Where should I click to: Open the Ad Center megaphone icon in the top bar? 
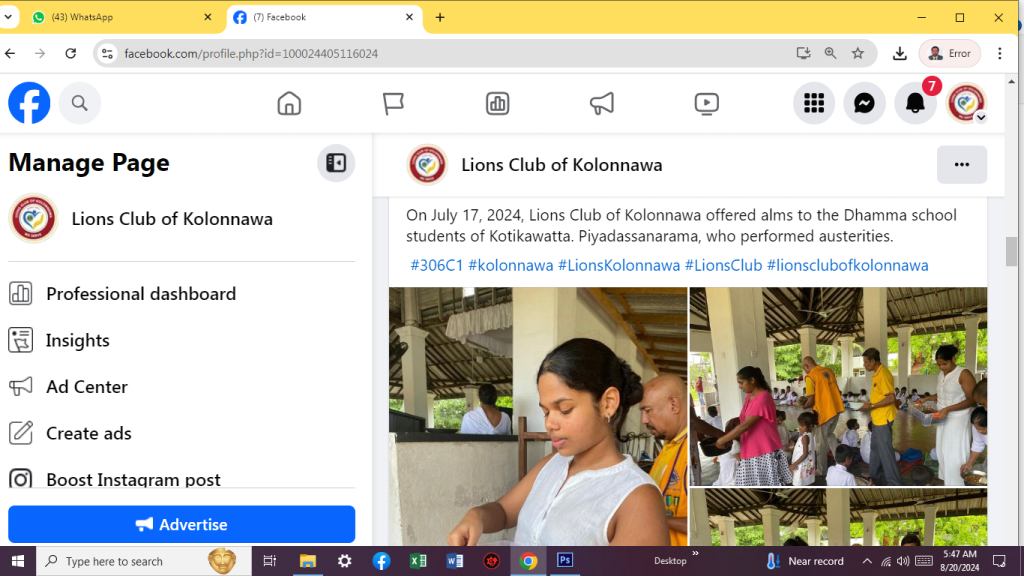tap(601, 103)
